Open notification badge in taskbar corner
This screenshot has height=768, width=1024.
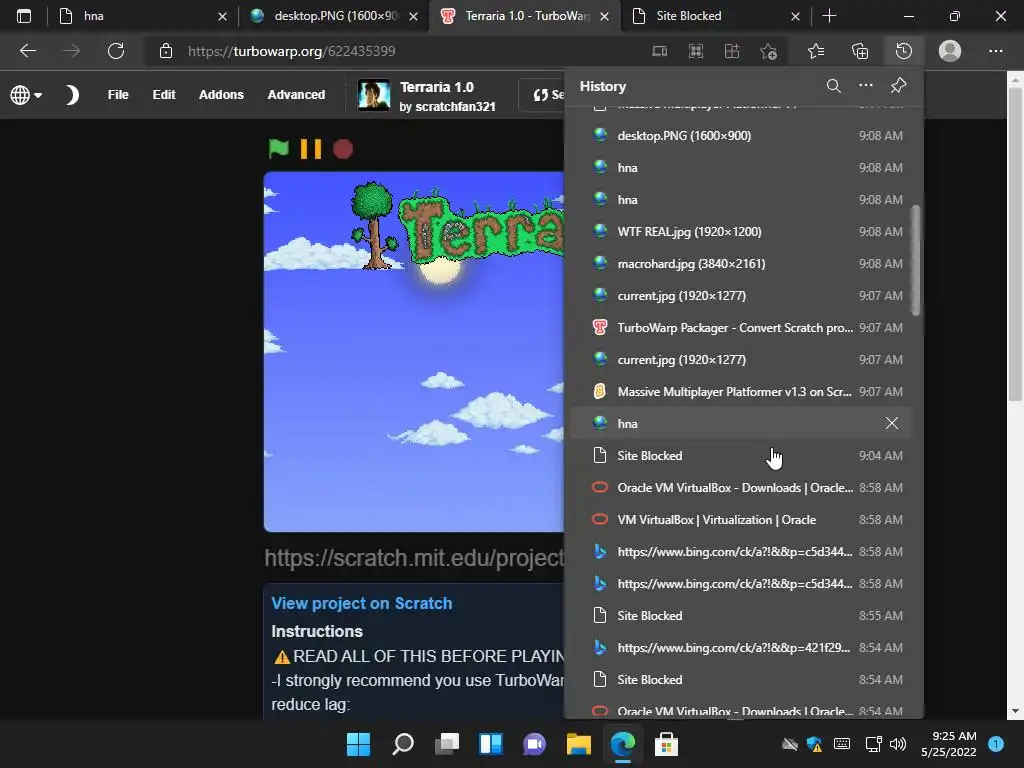click(996, 744)
